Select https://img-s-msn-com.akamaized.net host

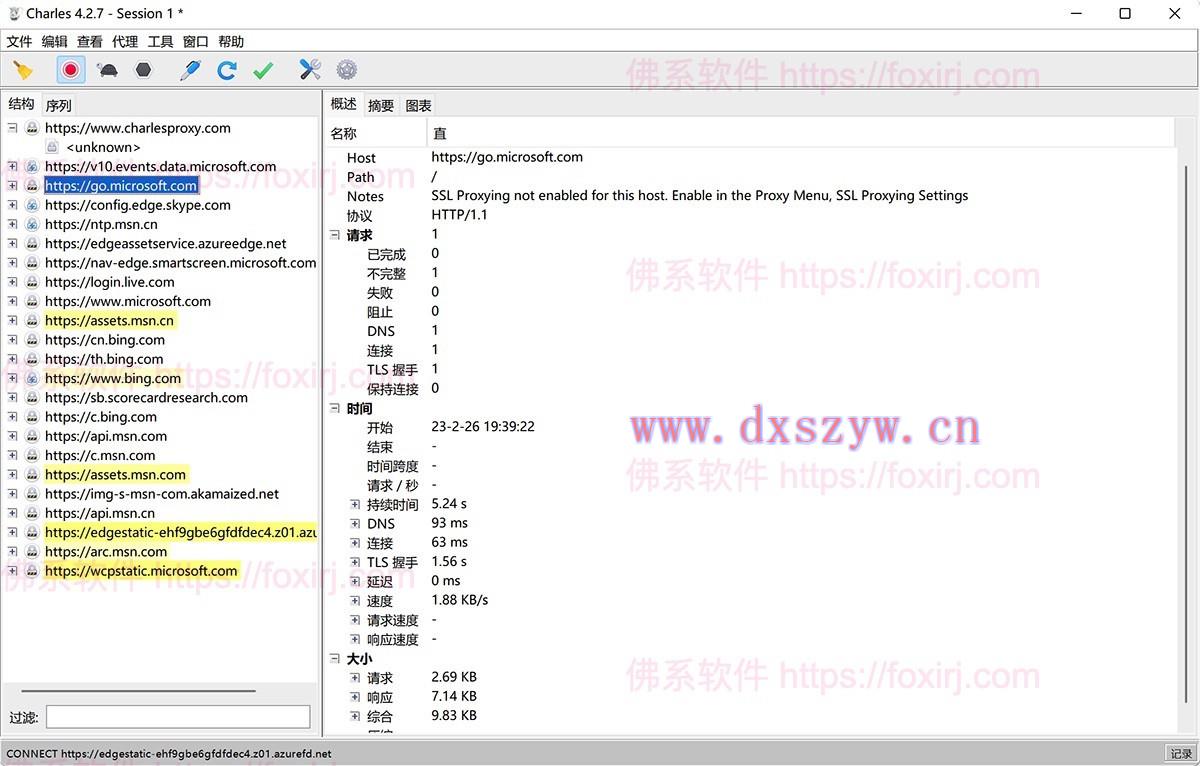(x=162, y=494)
